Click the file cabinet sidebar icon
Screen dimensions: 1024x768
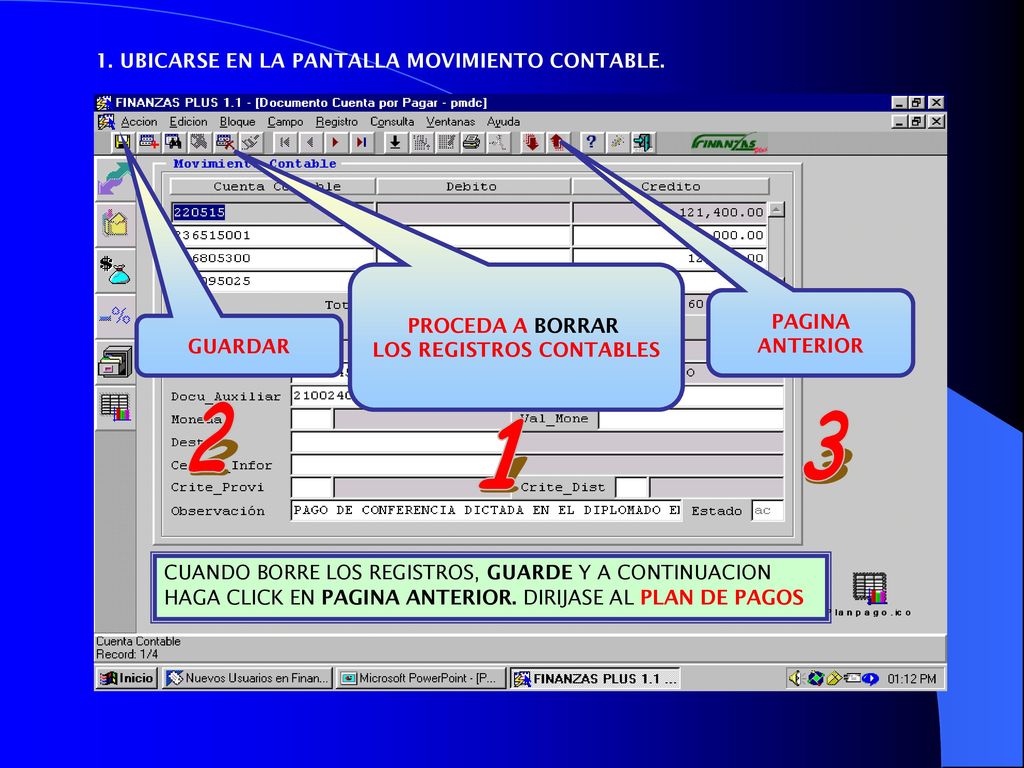tap(115, 362)
